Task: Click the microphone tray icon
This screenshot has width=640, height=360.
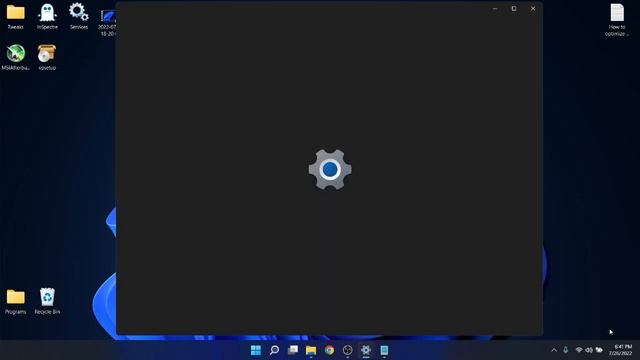Action: [x=566, y=350]
